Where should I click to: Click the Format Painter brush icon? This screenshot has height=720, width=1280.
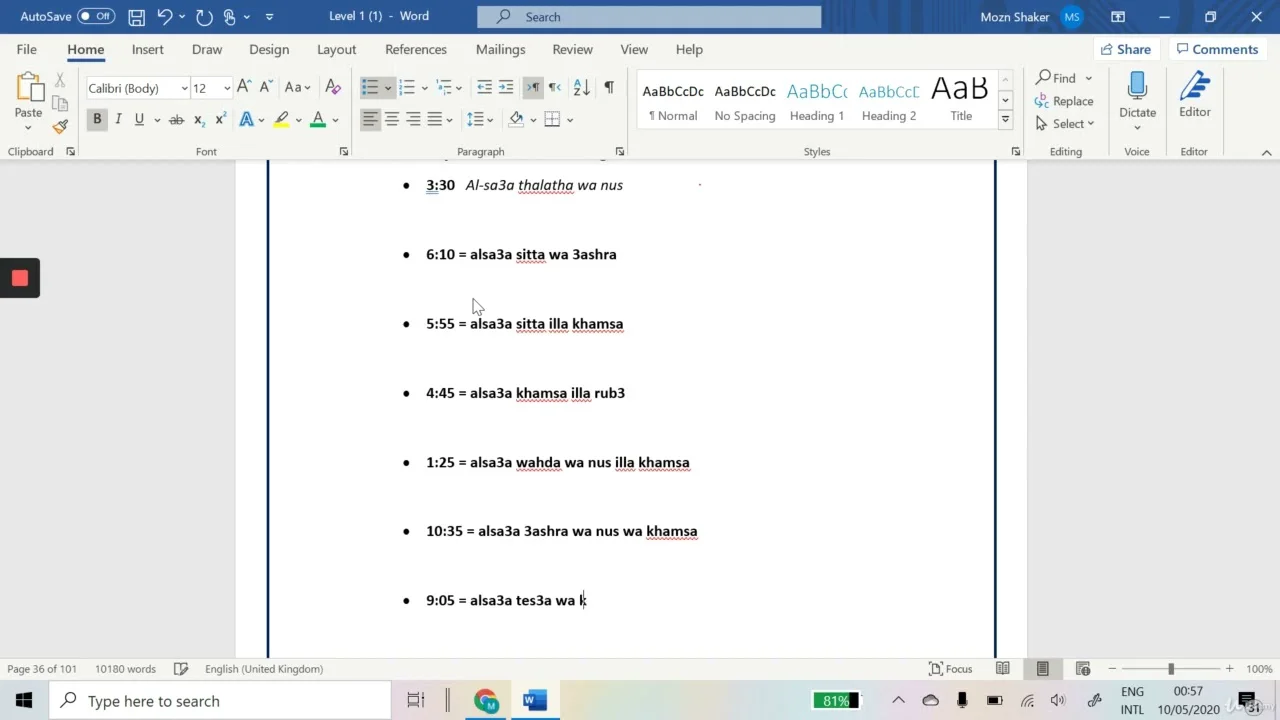click(x=60, y=126)
